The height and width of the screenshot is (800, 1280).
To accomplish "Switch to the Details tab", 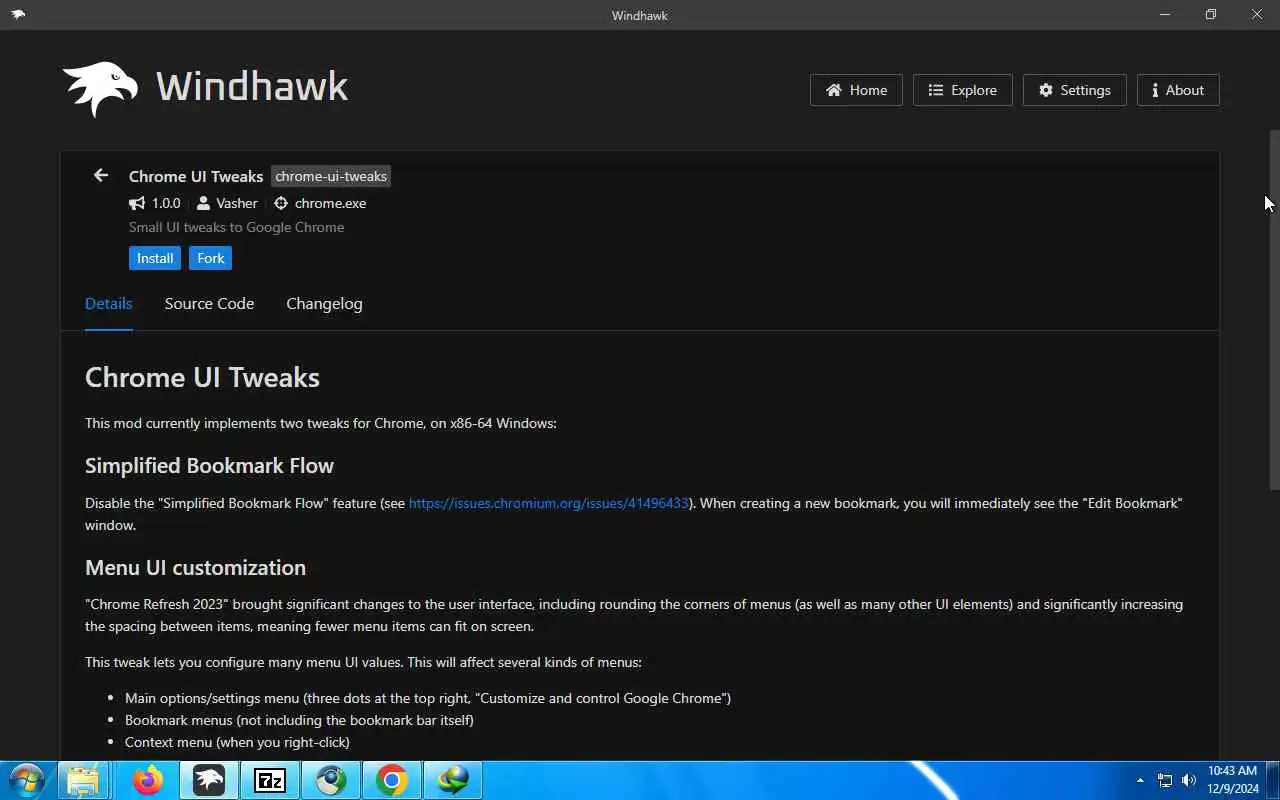I will [x=109, y=304].
